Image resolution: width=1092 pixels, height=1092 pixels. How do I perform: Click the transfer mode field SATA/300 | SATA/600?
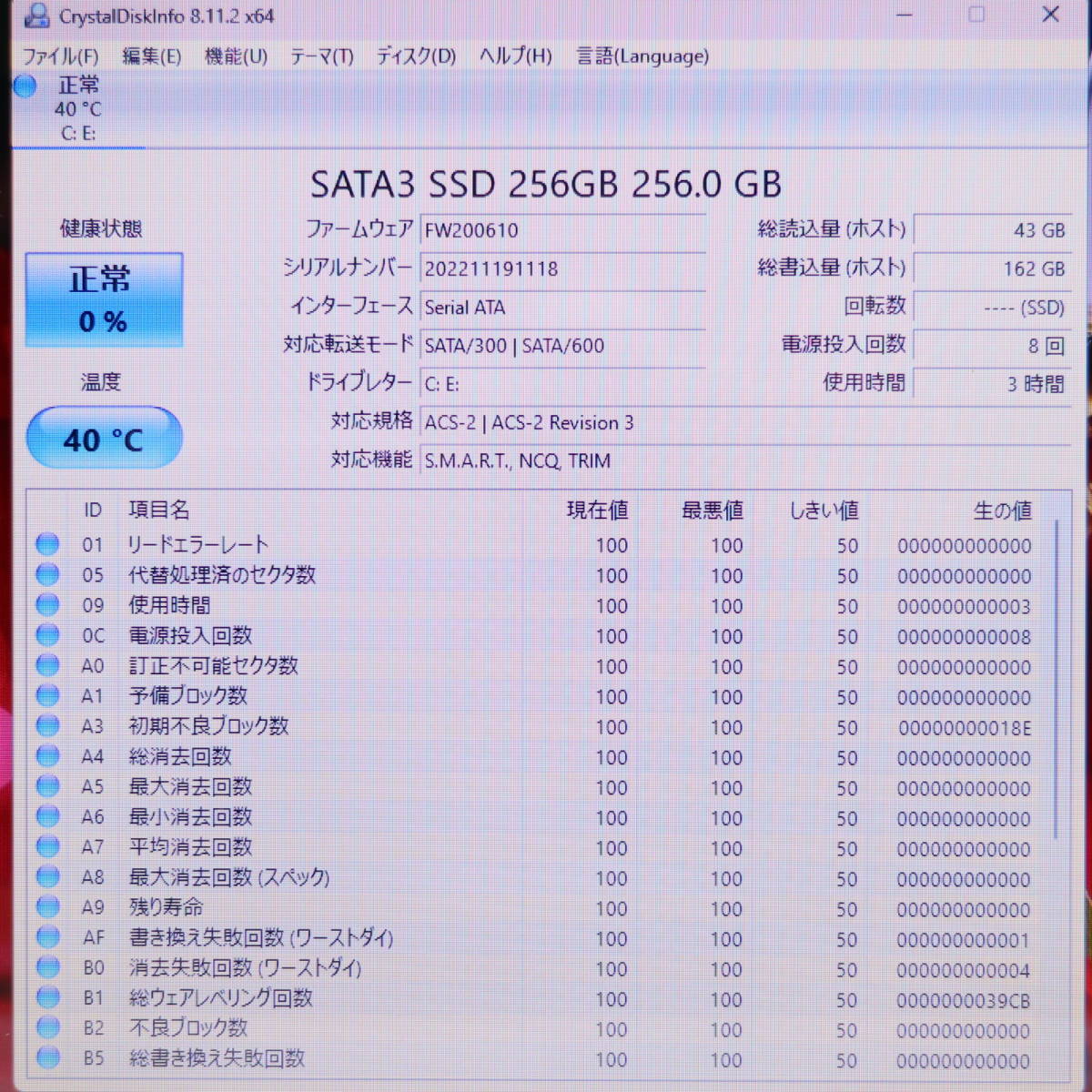[x=563, y=346]
